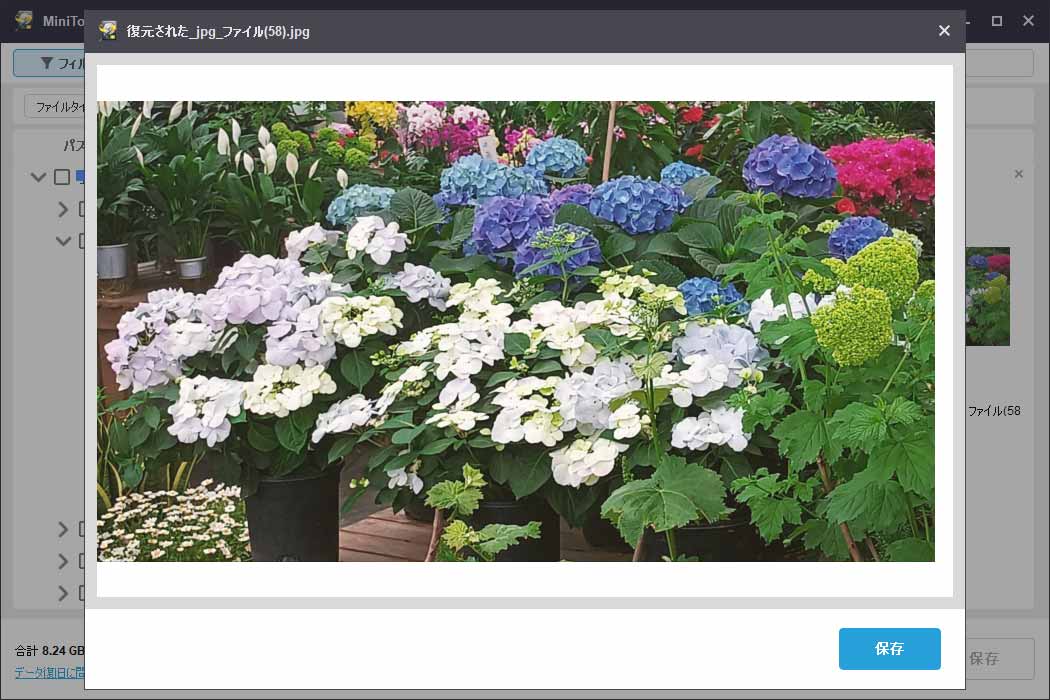Click the app icon in the preview title bar
The height and width of the screenshot is (700, 1050).
click(x=108, y=31)
